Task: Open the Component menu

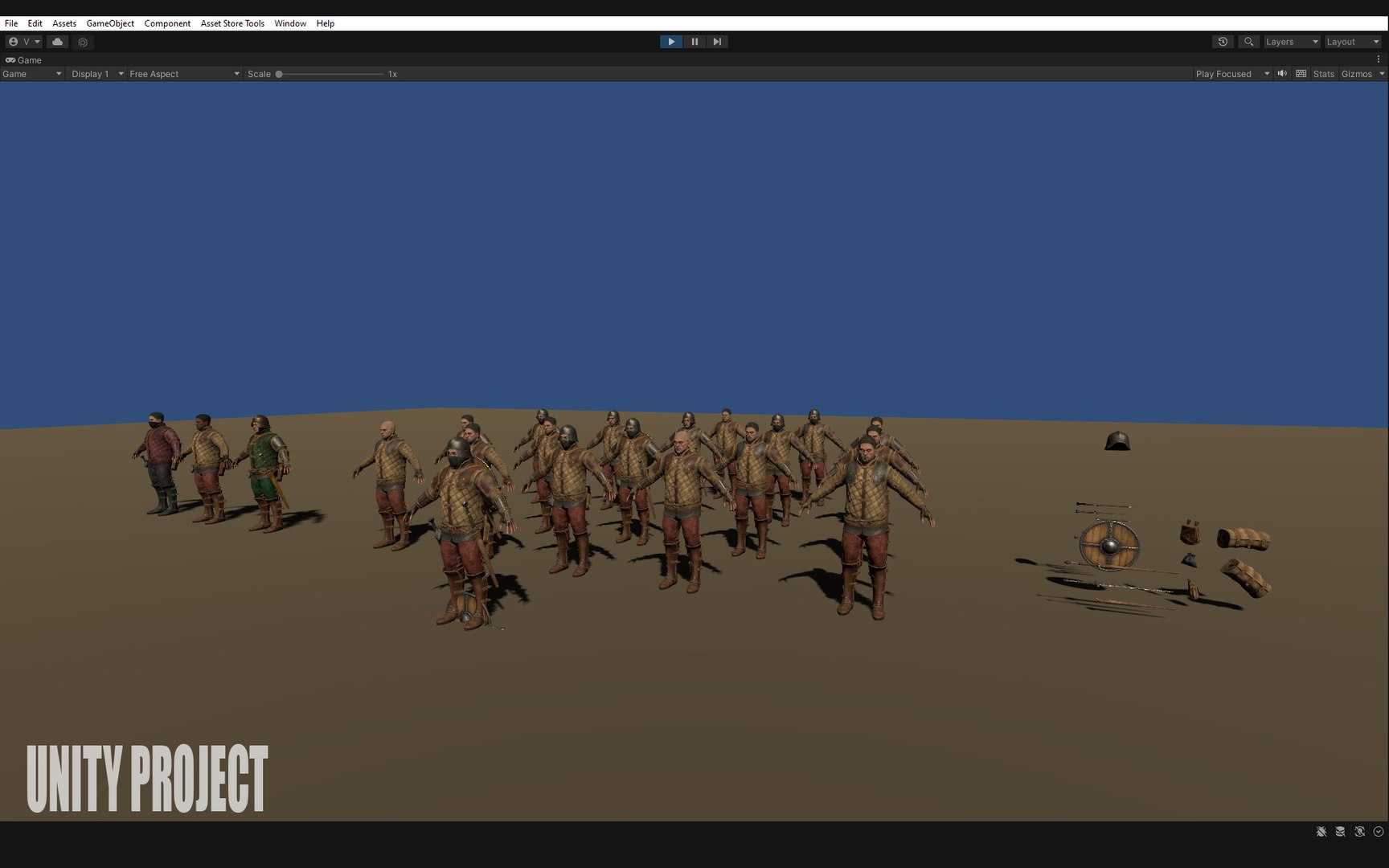Action: (x=167, y=23)
